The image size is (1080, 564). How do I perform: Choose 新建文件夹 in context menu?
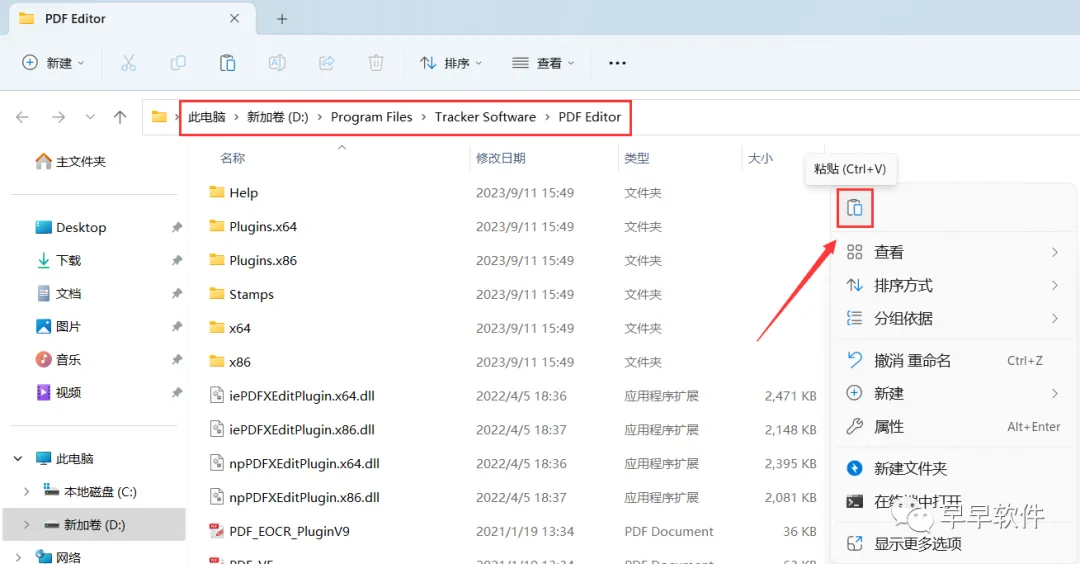click(953, 468)
